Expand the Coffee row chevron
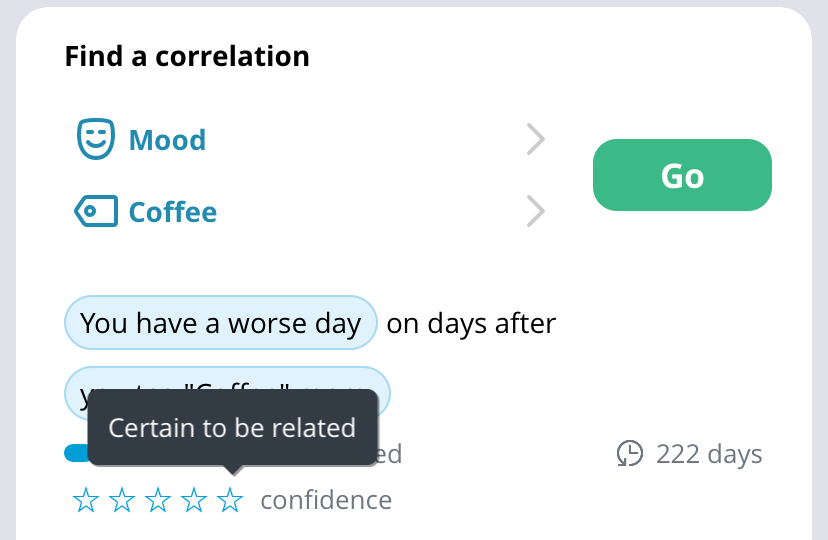 (x=535, y=211)
